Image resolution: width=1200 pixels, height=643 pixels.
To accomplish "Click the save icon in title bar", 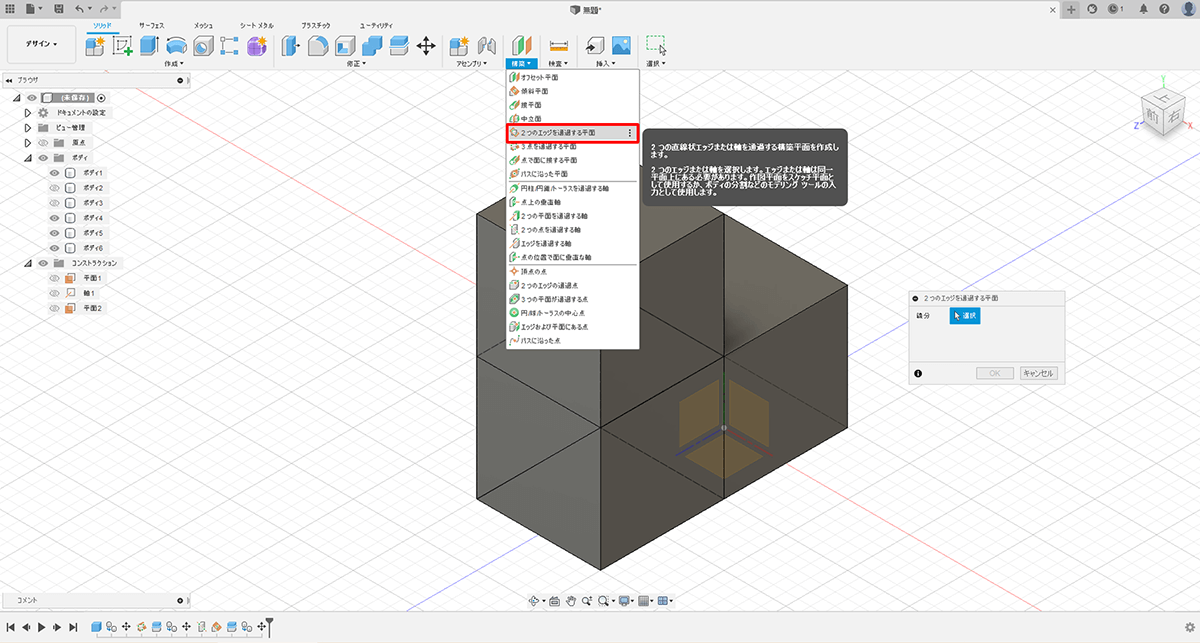I will [x=60, y=9].
